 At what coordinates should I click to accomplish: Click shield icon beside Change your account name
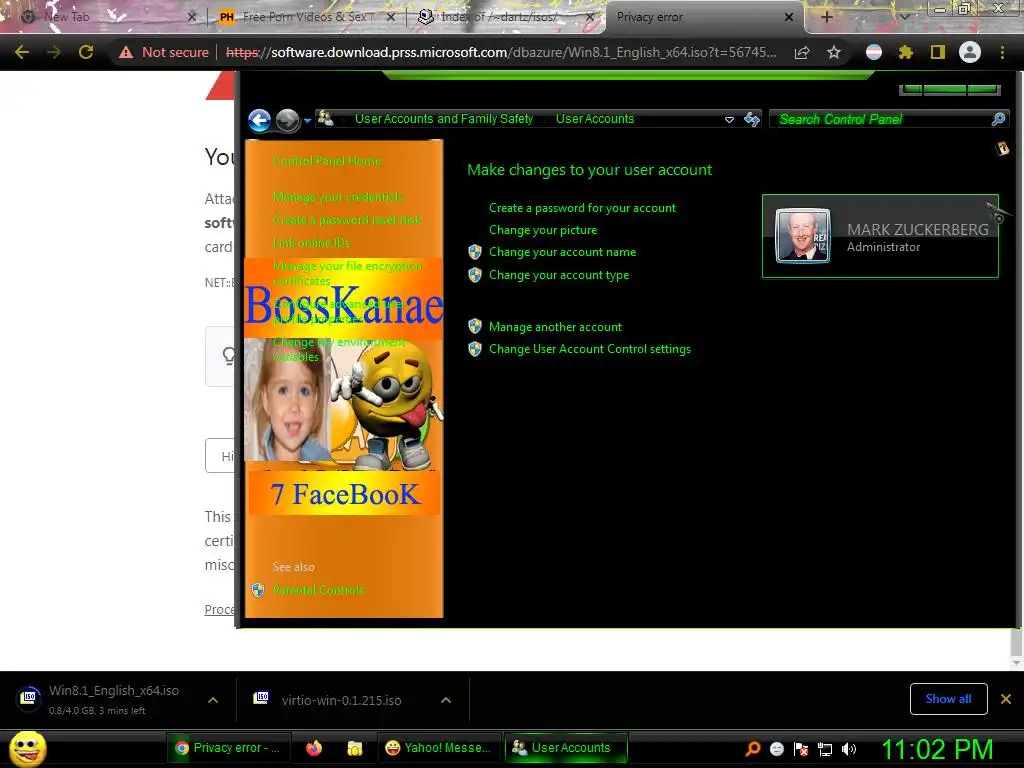(x=475, y=252)
